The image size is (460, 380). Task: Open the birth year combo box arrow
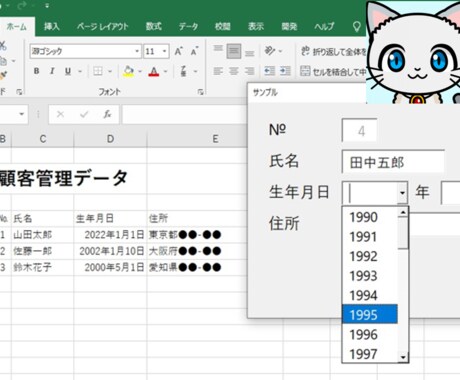(402, 192)
